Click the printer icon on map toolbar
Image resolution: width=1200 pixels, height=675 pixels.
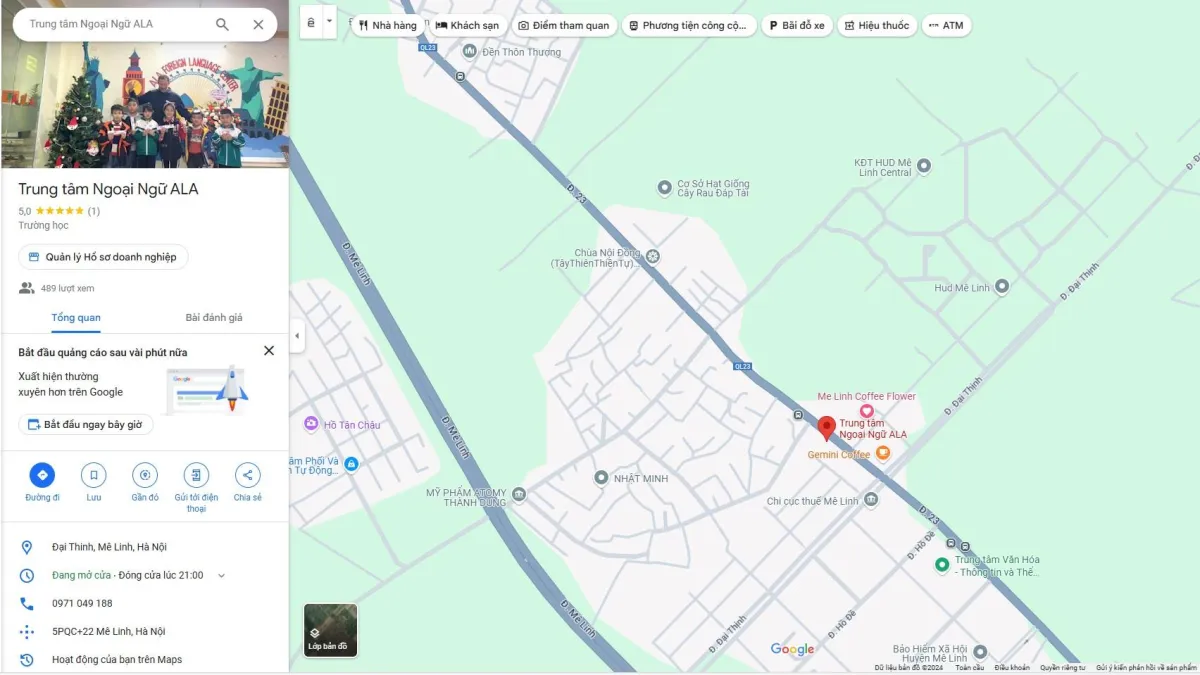point(311,22)
